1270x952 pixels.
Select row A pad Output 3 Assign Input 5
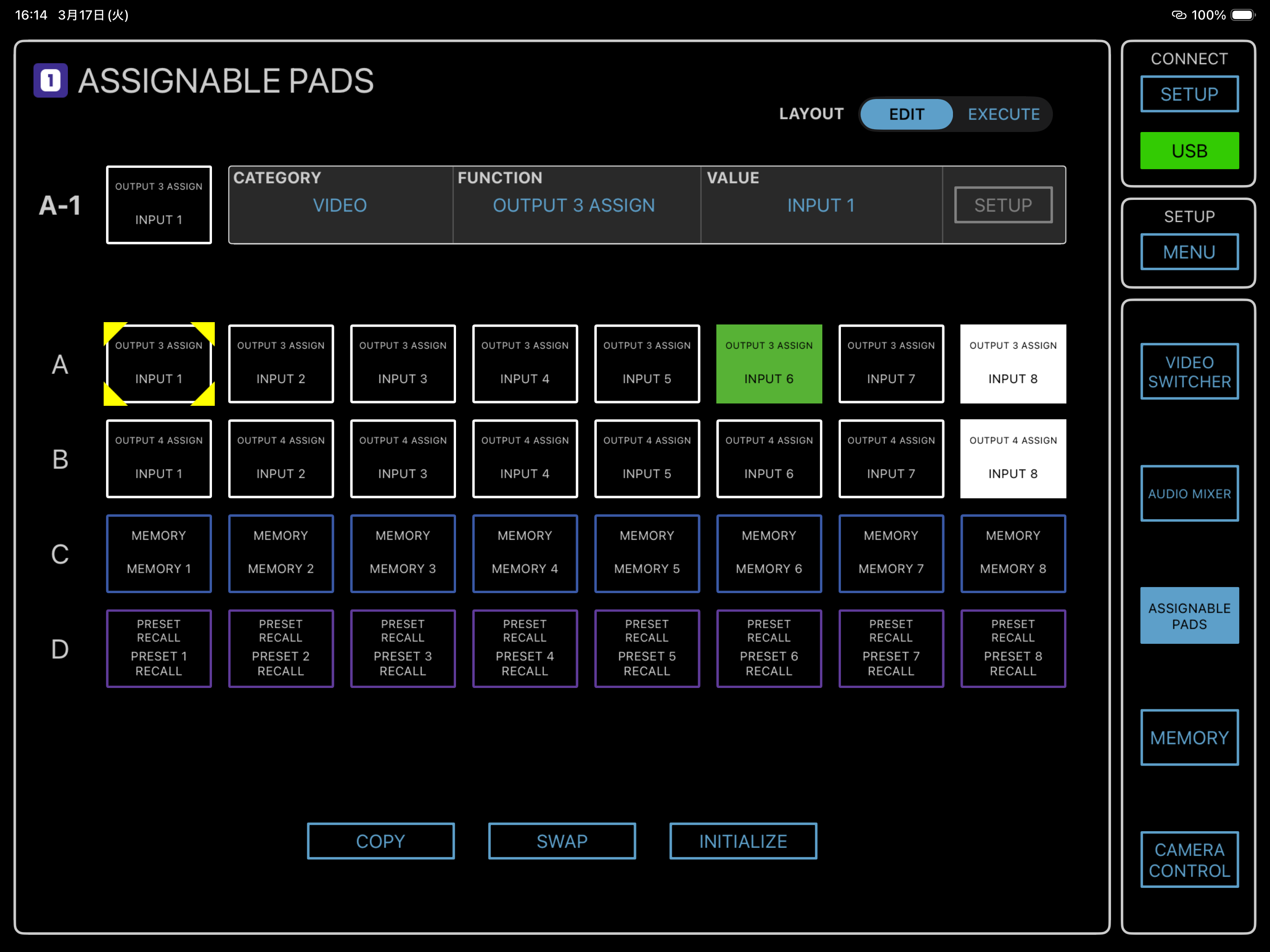tap(647, 364)
